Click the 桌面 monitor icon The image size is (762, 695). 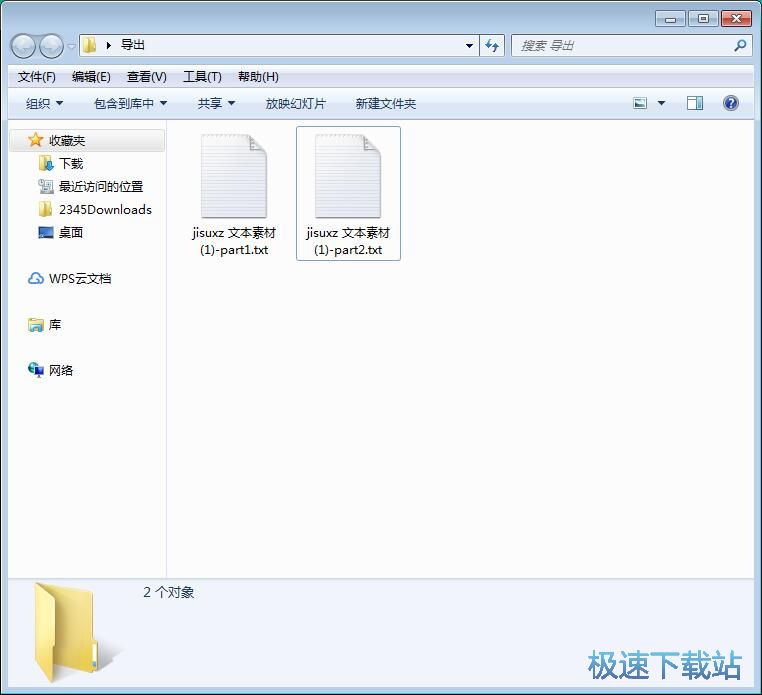(46, 232)
